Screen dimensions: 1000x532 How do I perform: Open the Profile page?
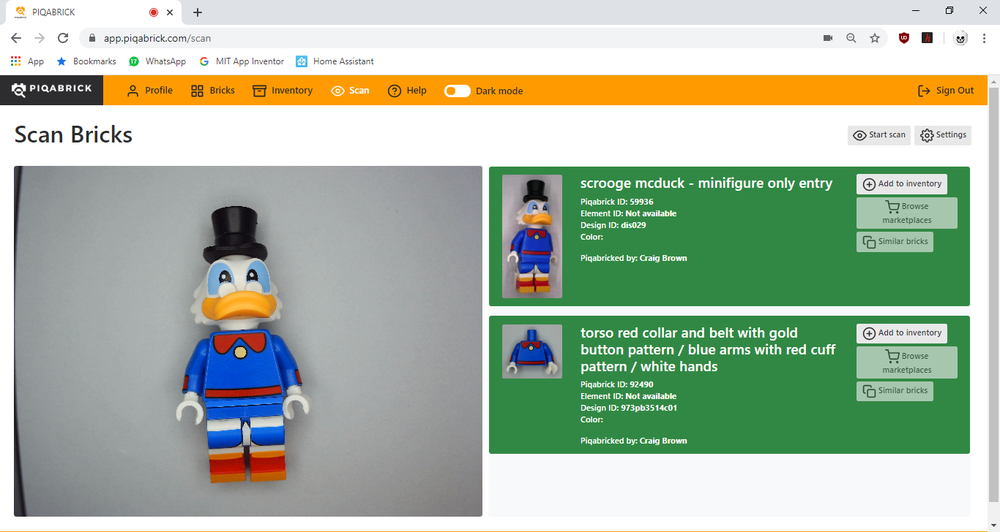[x=150, y=91]
